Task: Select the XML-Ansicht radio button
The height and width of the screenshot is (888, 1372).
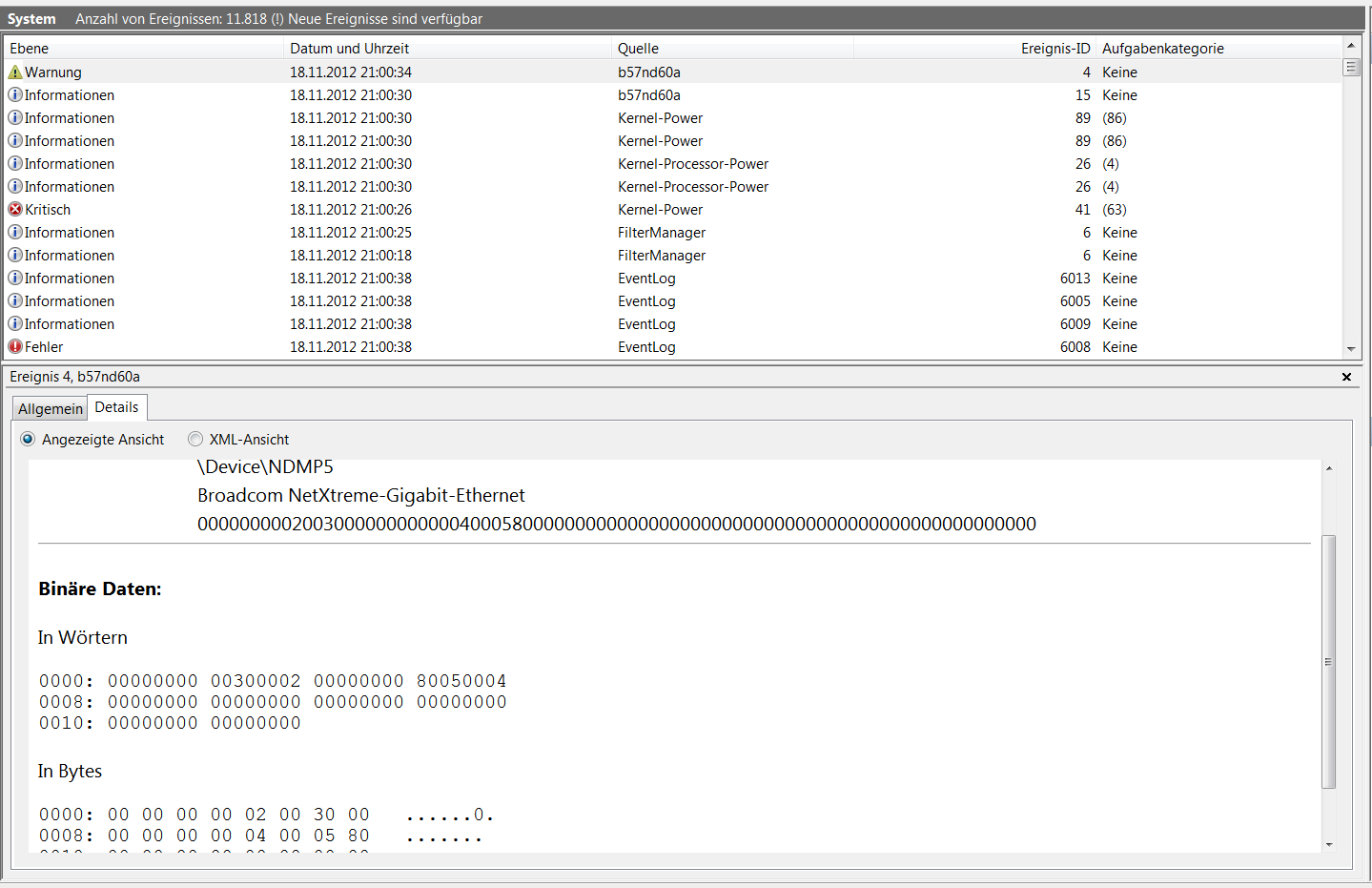Action: [195, 440]
